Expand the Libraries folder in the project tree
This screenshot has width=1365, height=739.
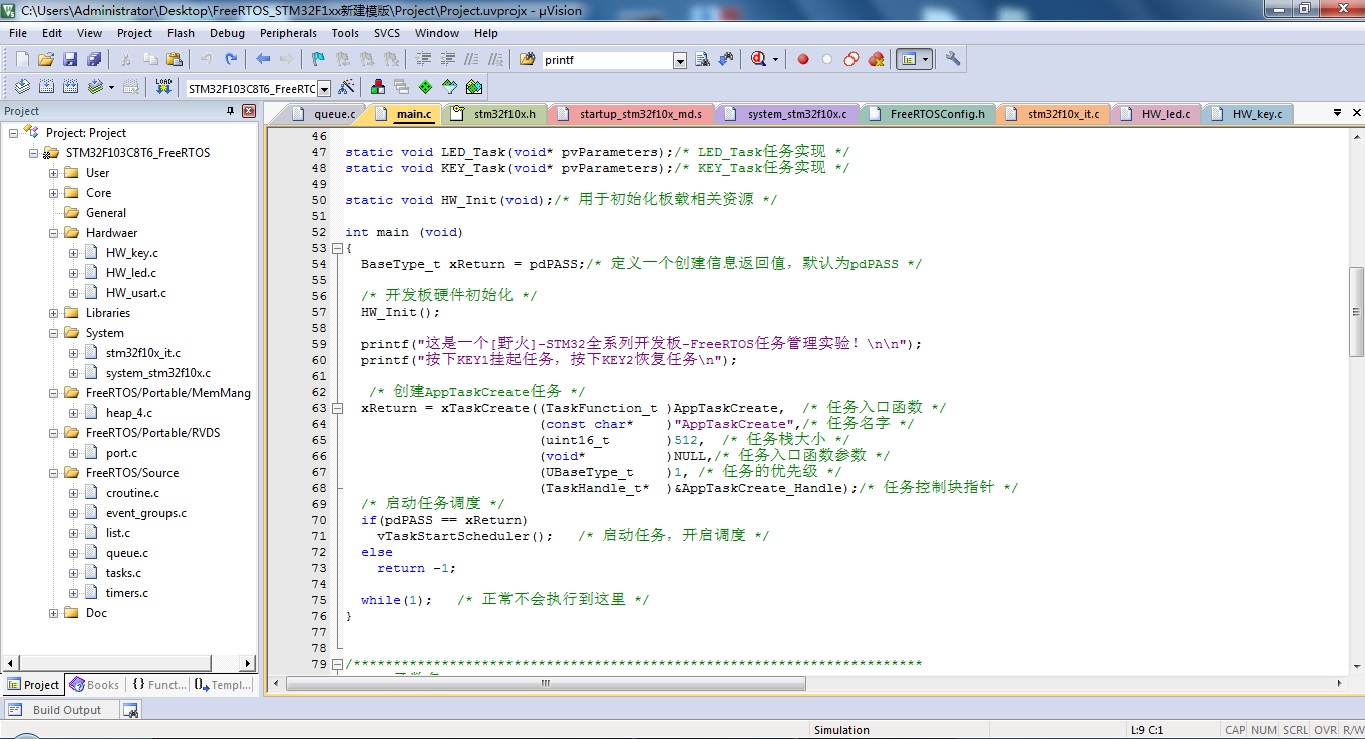click(54, 313)
